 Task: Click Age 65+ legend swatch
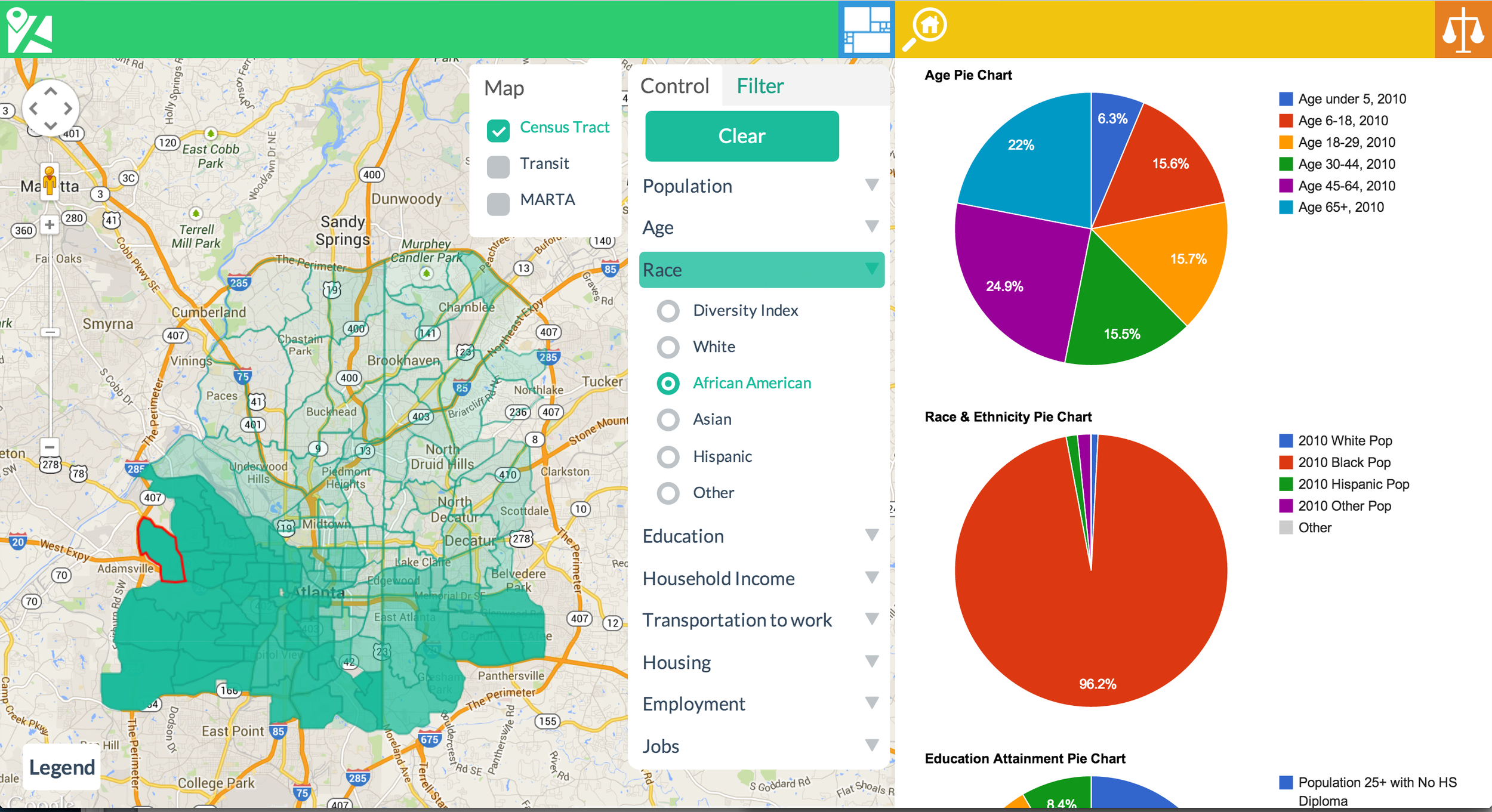pyautogui.click(x=1286, y=207)
